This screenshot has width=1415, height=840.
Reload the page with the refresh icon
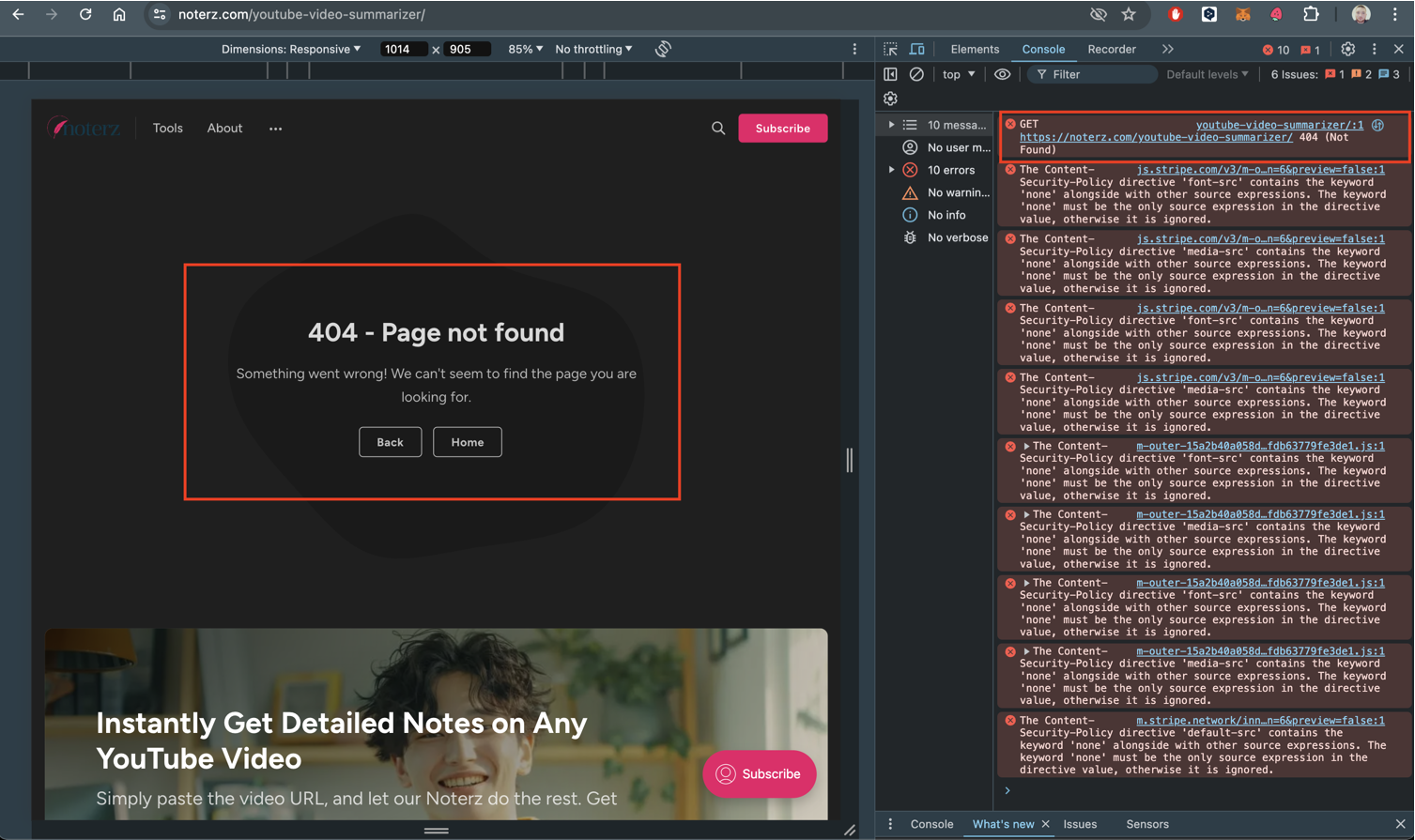85,14
